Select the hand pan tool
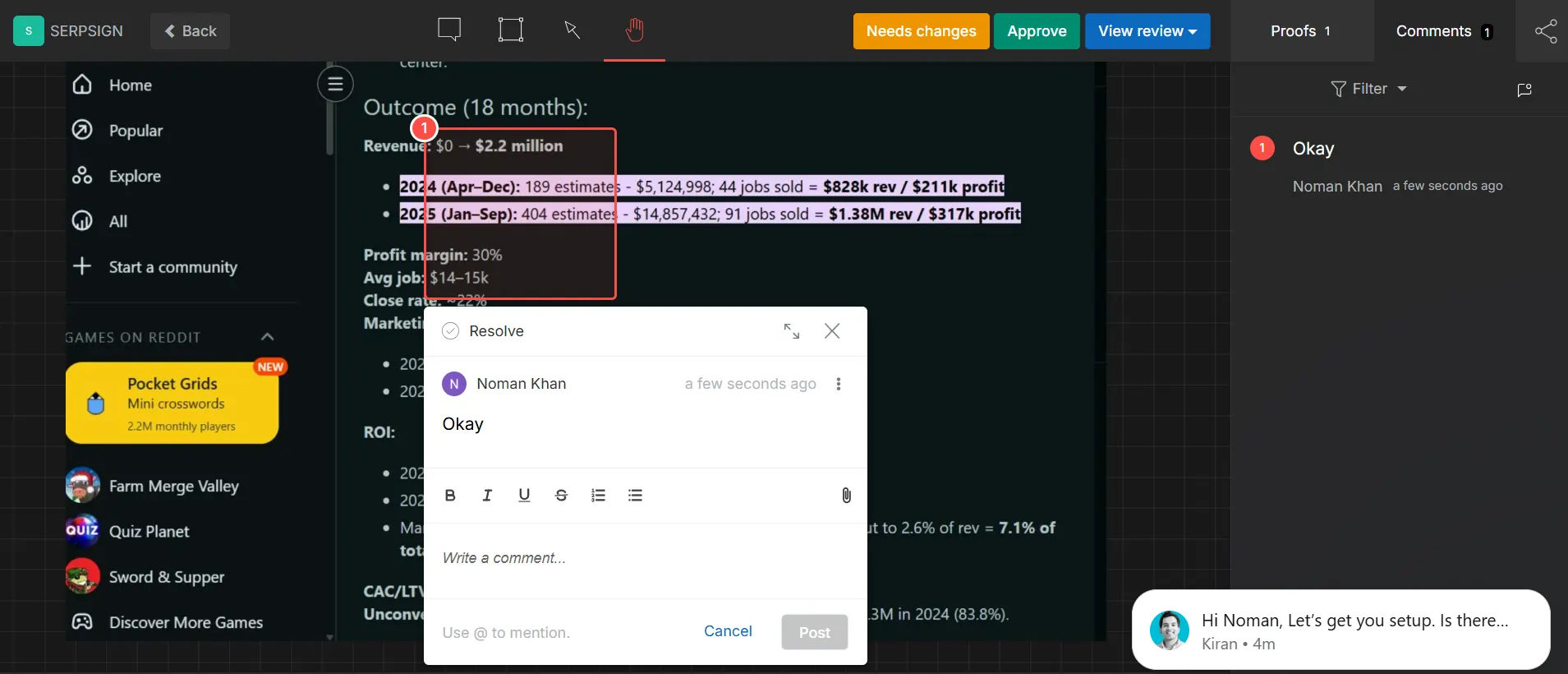The height and width of the screenshot is (674, 1568). 634,30
